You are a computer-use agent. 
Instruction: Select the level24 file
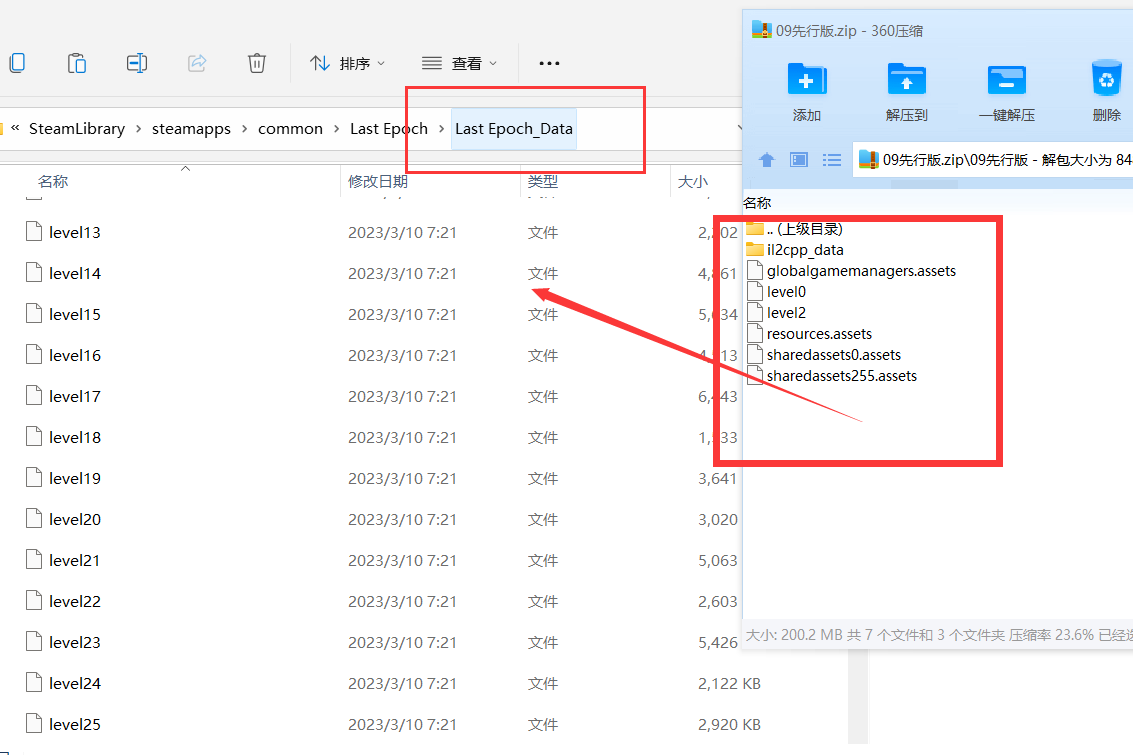74,683
